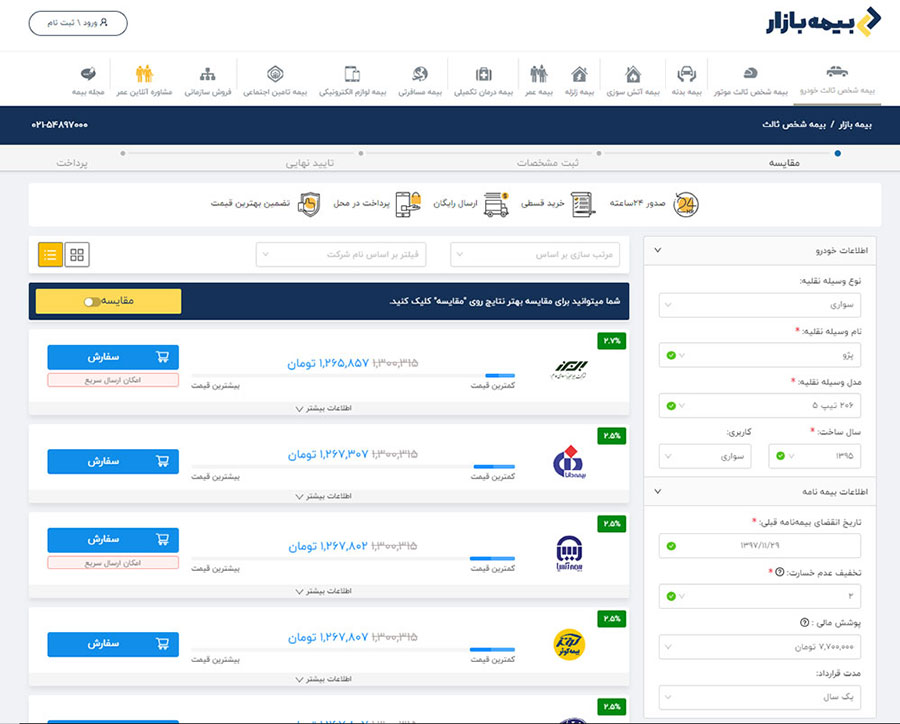Collapse اطلاعات خودرو panel
Viewport: 900px width, 724px height.
(x=657, y=250)
